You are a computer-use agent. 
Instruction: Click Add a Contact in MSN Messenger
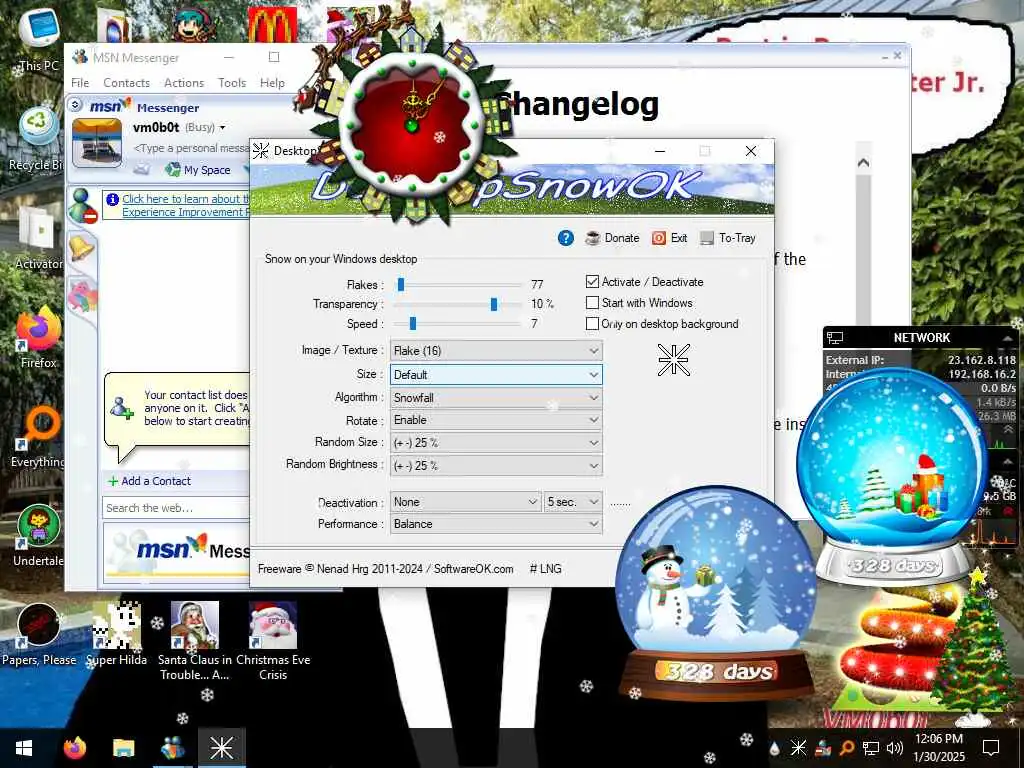150,481
